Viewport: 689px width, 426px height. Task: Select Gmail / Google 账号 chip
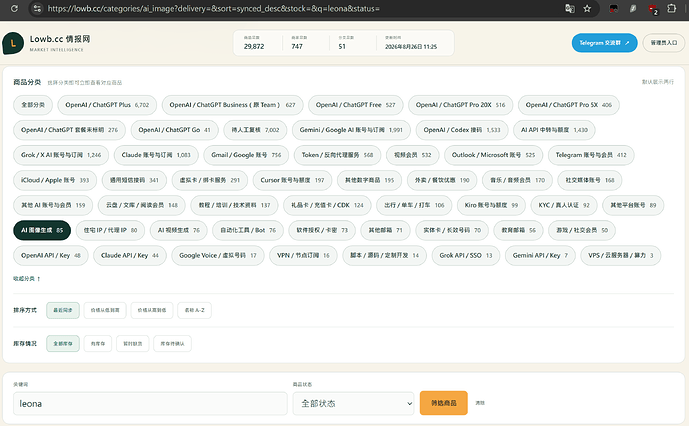coord(246,155)
